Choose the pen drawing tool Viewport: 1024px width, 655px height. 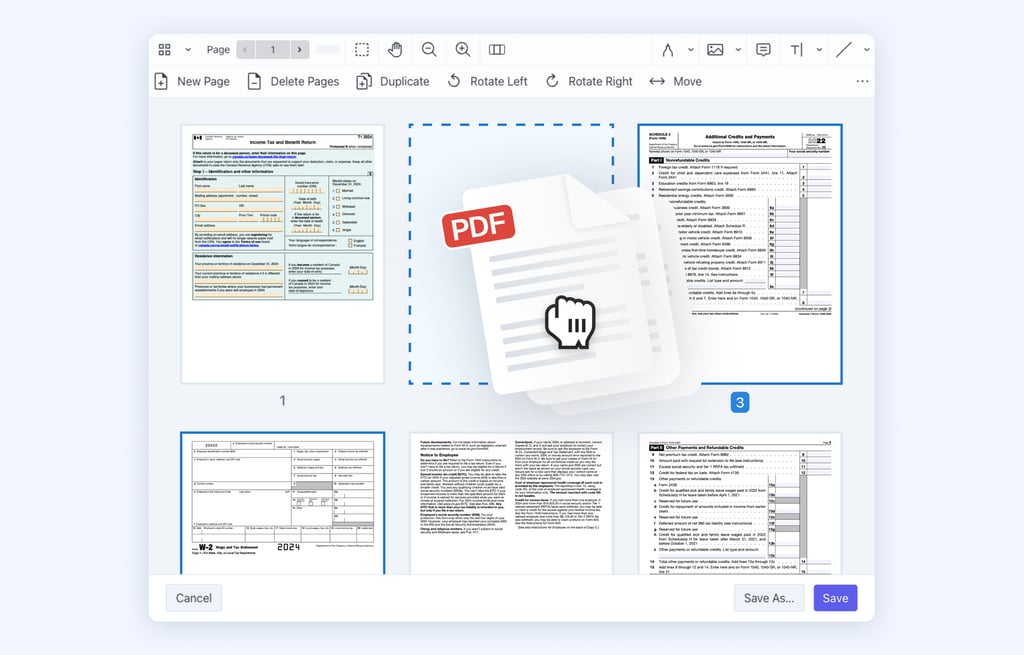click(668, 49)
